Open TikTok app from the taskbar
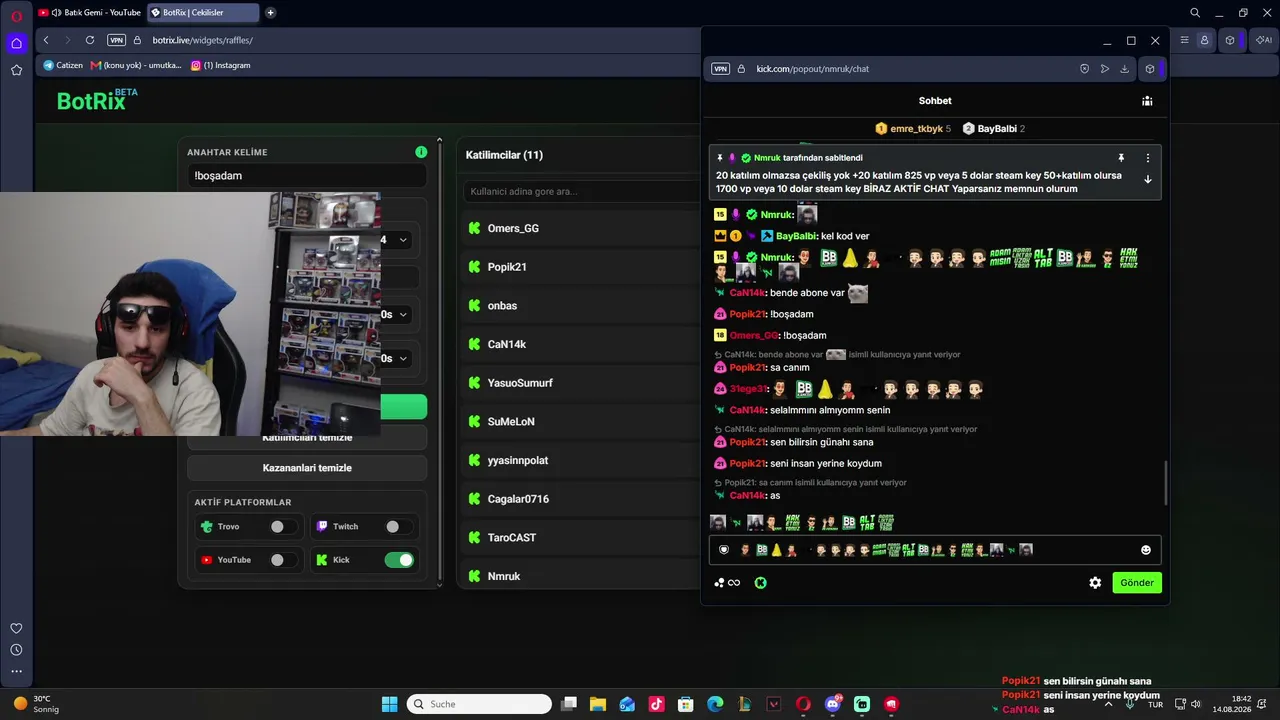This screenshot has height=720, width=1280. pyautogui.click(x=656, y=704)
